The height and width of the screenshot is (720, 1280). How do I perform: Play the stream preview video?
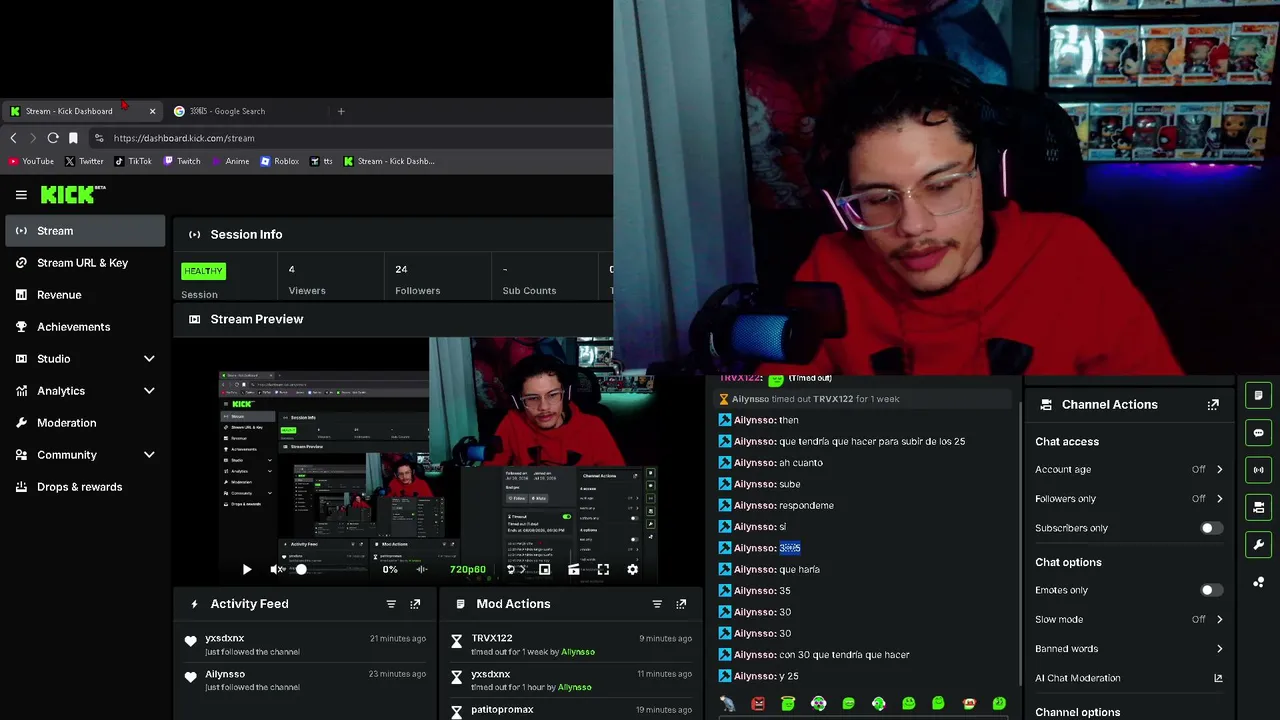point(247,570)
